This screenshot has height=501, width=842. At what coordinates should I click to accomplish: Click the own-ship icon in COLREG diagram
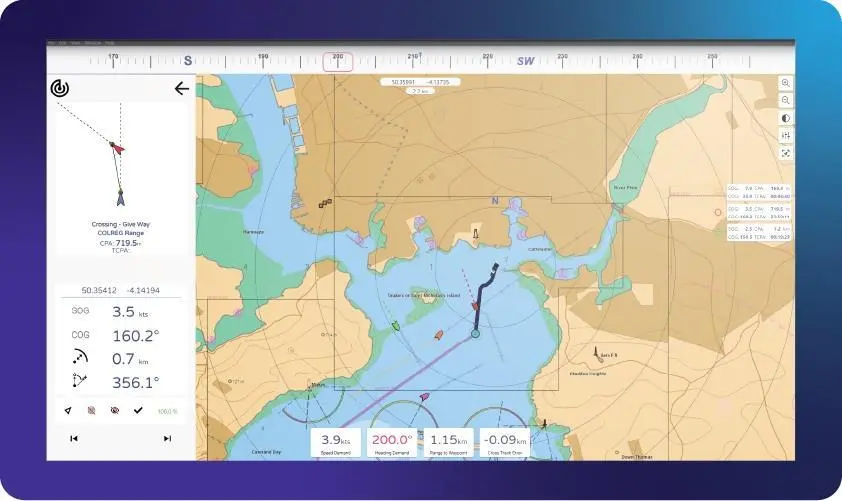point(121,199)
